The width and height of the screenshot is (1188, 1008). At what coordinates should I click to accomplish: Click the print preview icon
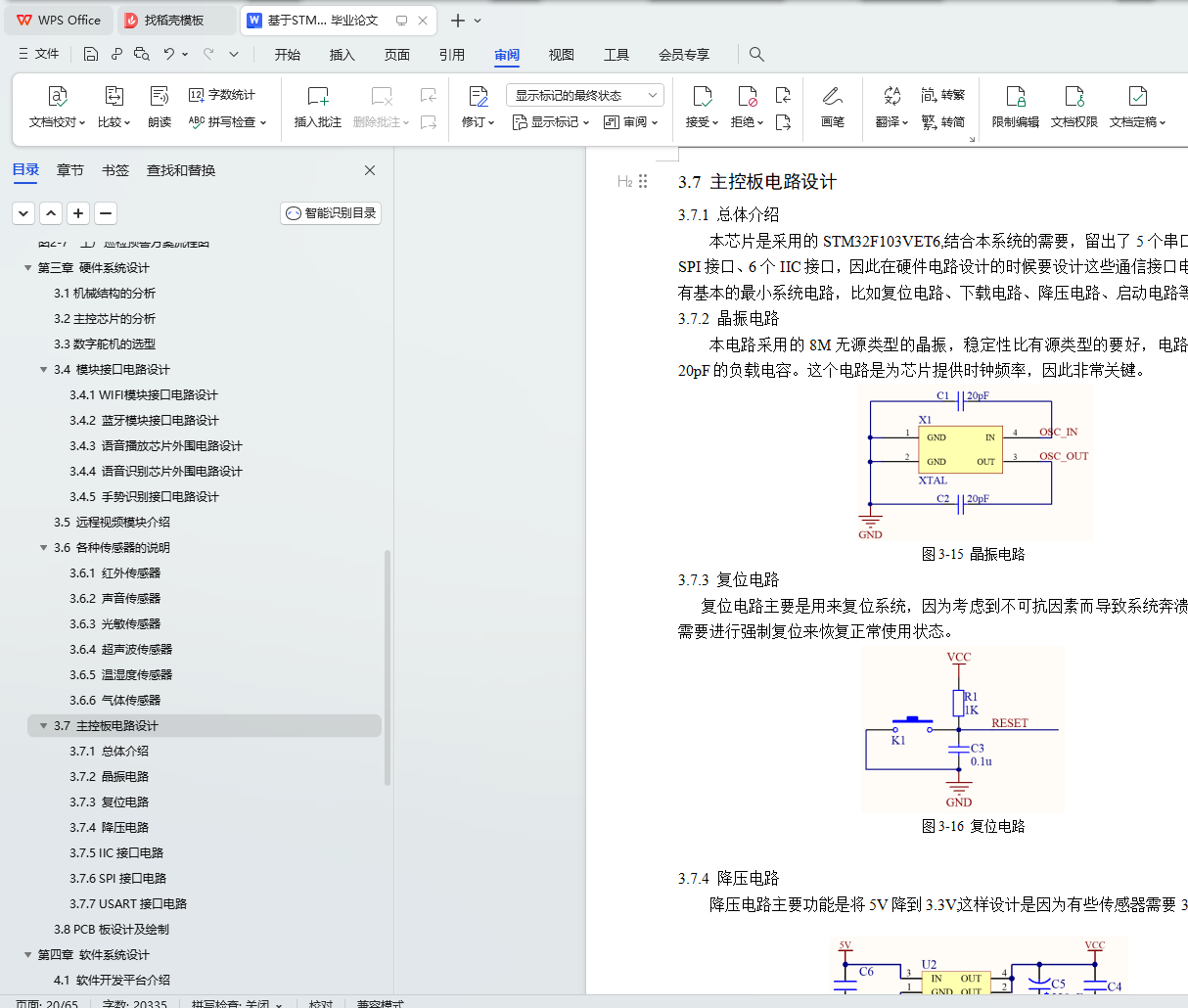click(142, 54)
